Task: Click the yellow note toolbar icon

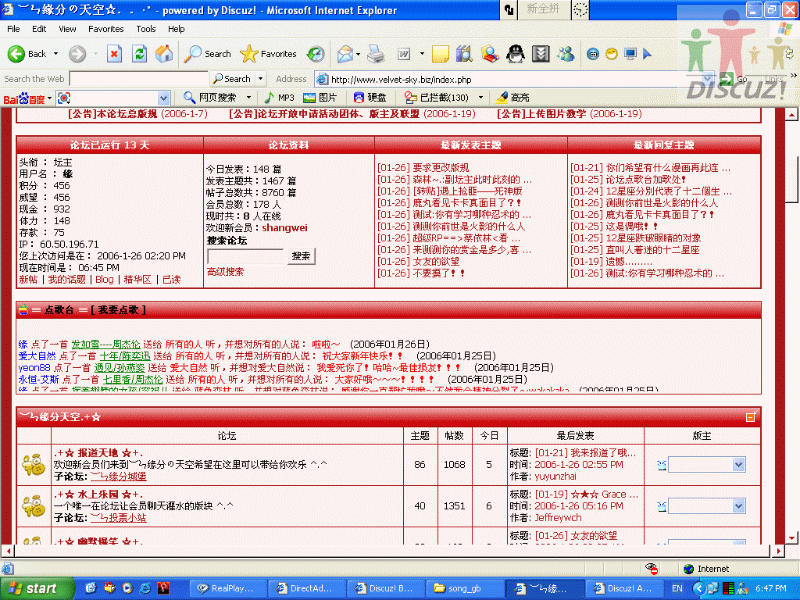Action: click(440, 54)
